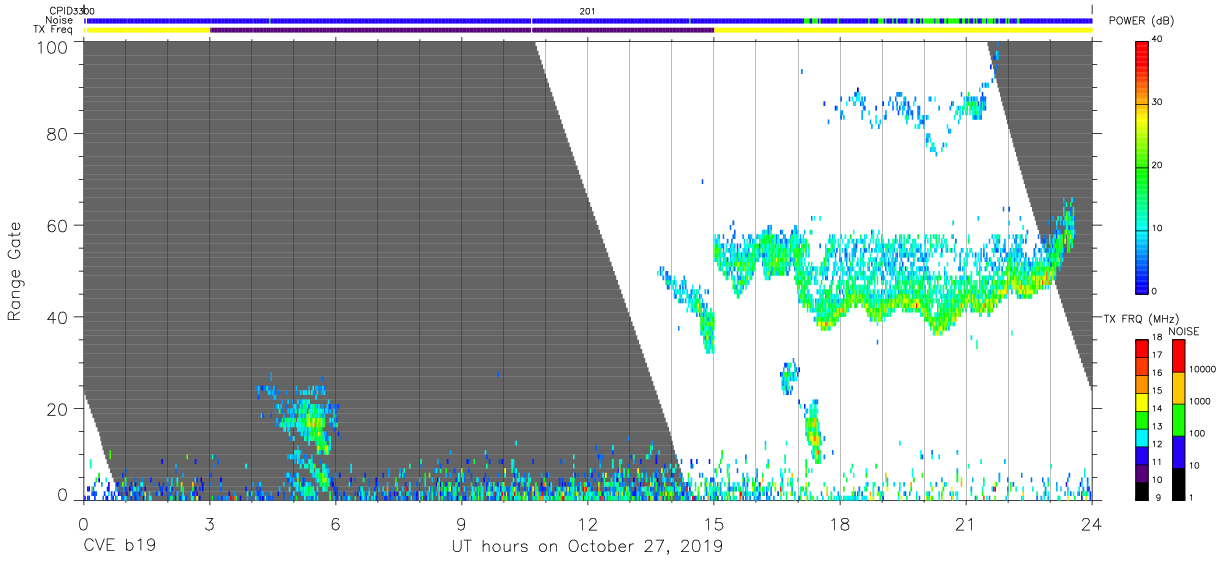Select the 10000 label in the noise legend
The height and width of the screenshot is (567, 1228).
[1202, 369]
